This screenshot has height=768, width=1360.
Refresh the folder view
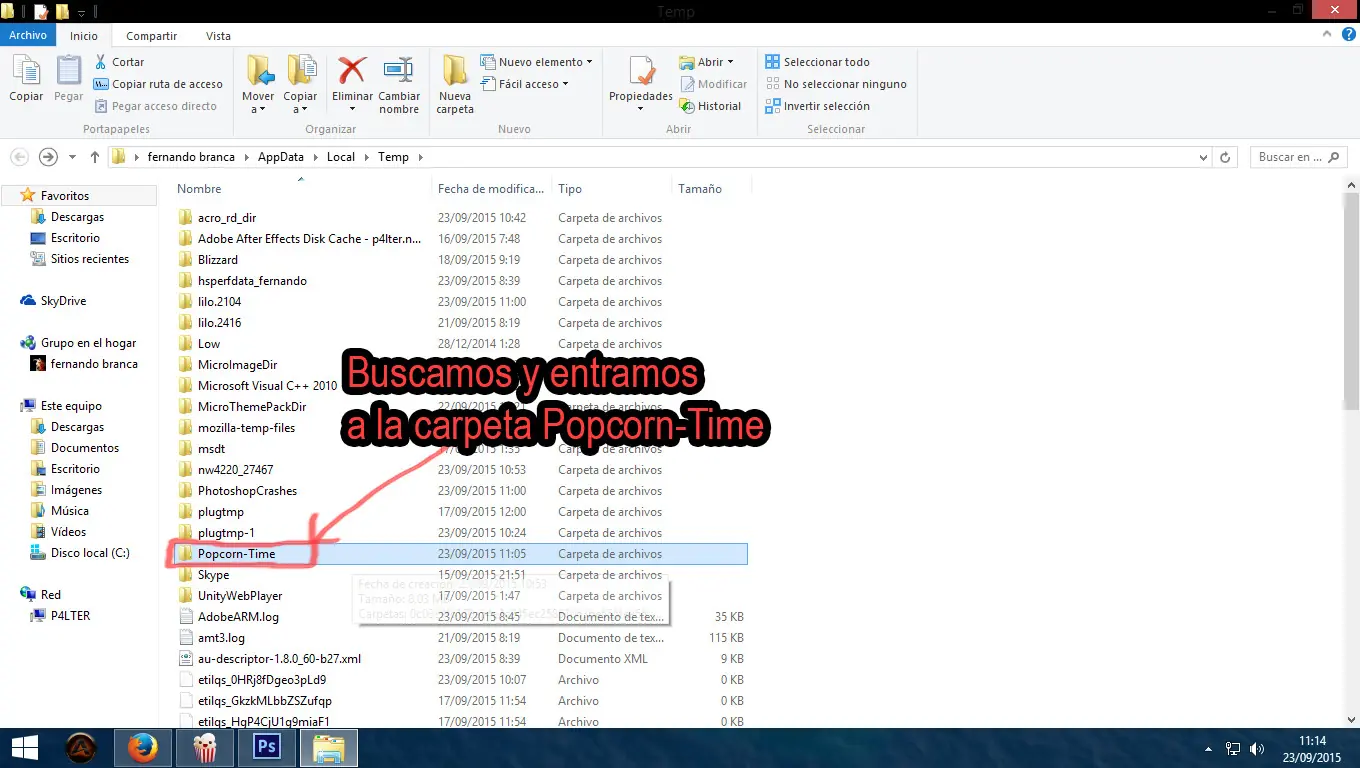[x=1225, y=157]
